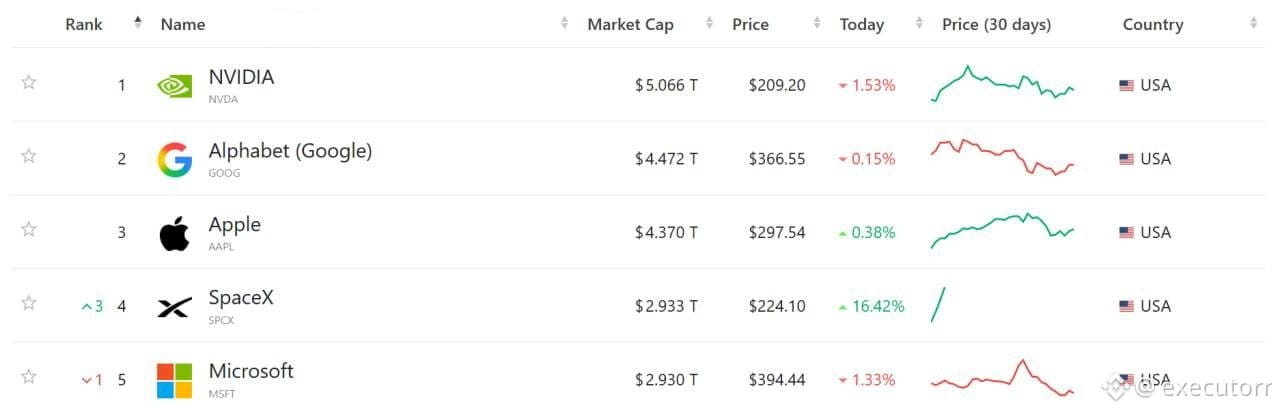Click the USA flag in SpaceX row
This screenshot has height=412, width=1280.
point(1126,307)
